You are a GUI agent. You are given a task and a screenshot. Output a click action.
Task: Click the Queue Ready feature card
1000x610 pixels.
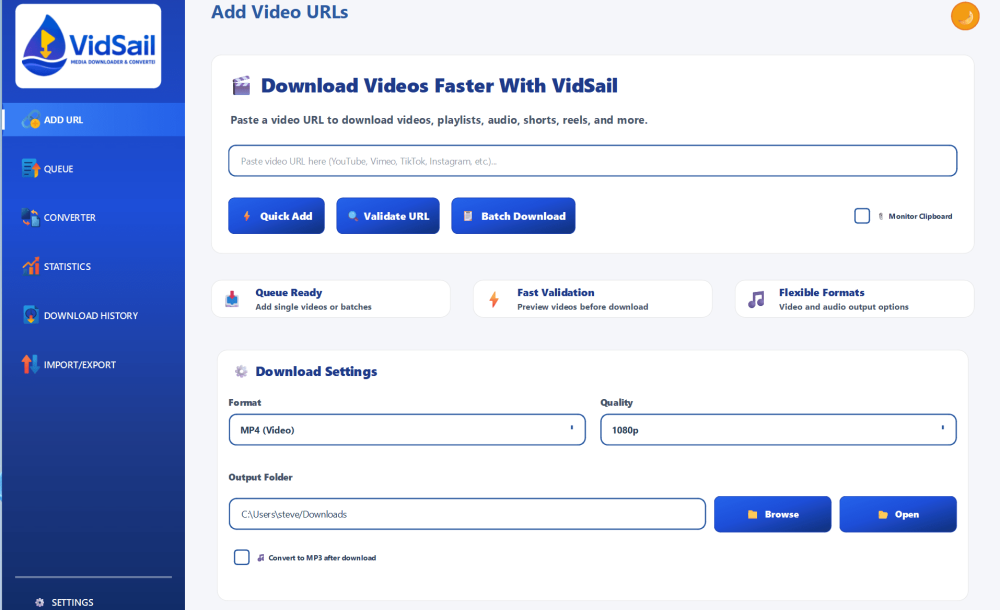[330, 299]
